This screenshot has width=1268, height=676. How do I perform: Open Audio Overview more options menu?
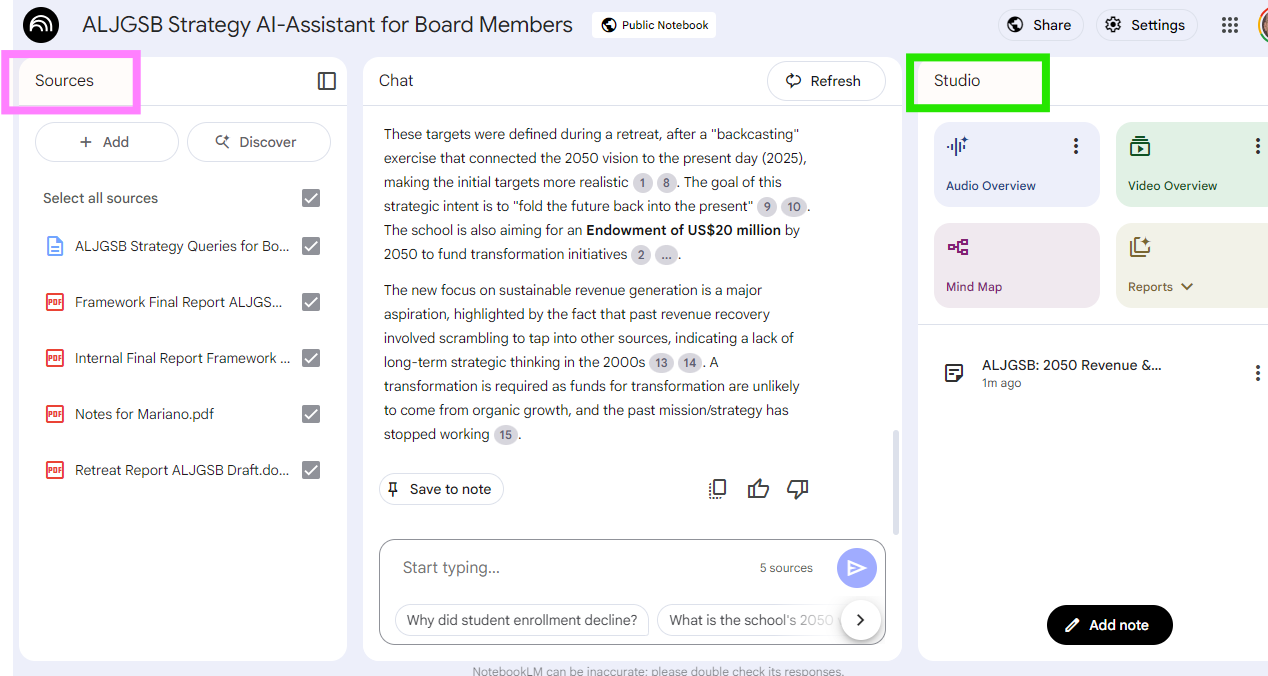click(1076, 147)
